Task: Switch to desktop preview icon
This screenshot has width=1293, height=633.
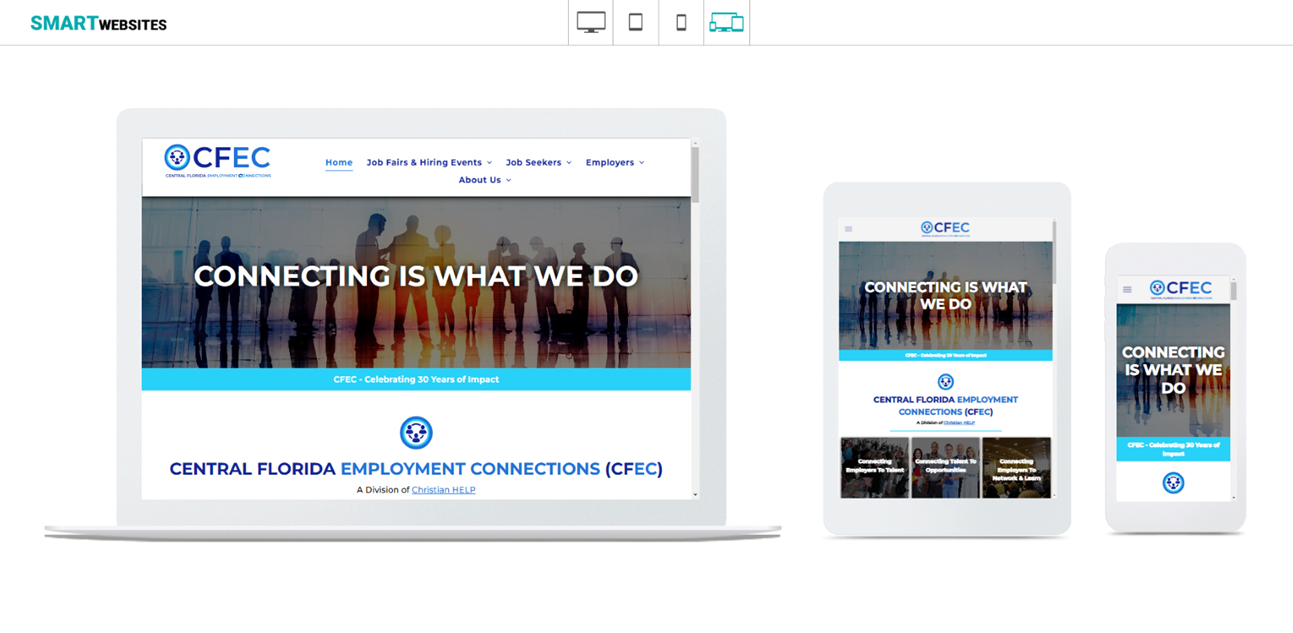Action: (591, 22)
